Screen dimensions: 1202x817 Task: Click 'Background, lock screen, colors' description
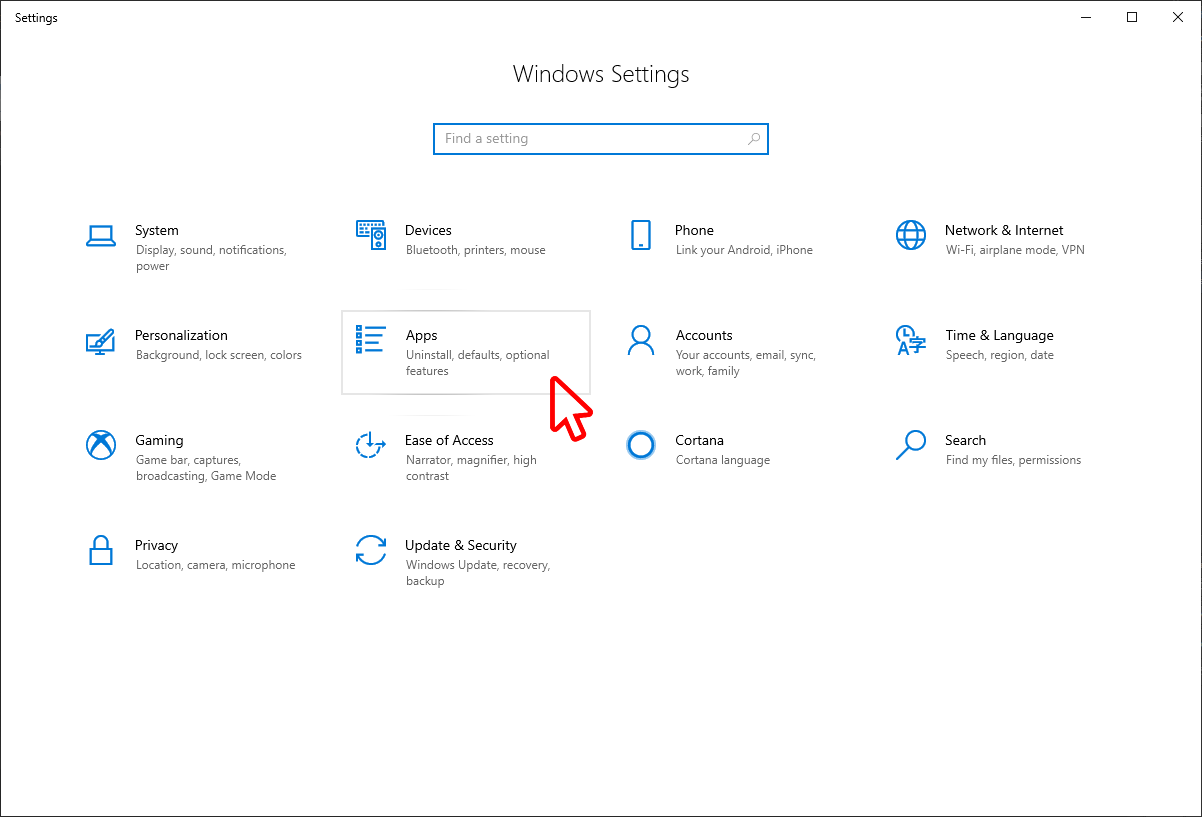tap(219, 355)
